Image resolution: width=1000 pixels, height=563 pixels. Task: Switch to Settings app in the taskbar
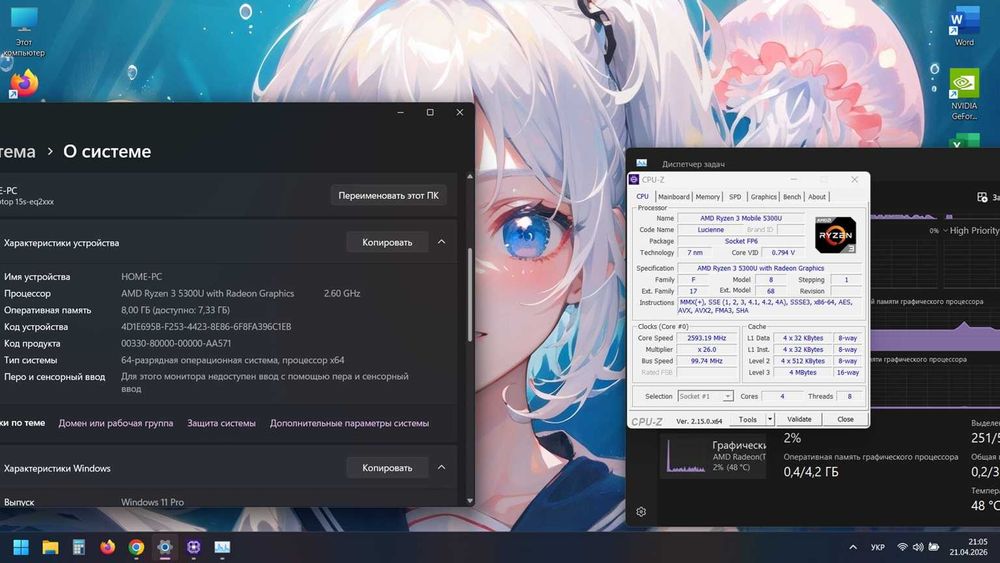(165, 547)
